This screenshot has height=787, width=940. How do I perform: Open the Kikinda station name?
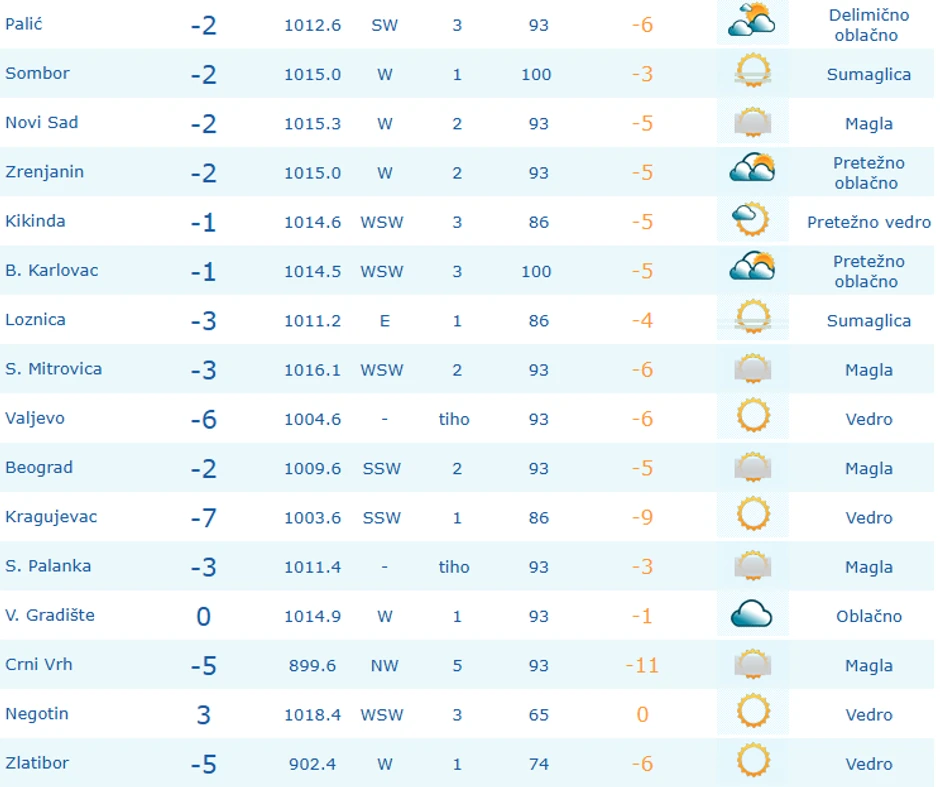[35, 221]
